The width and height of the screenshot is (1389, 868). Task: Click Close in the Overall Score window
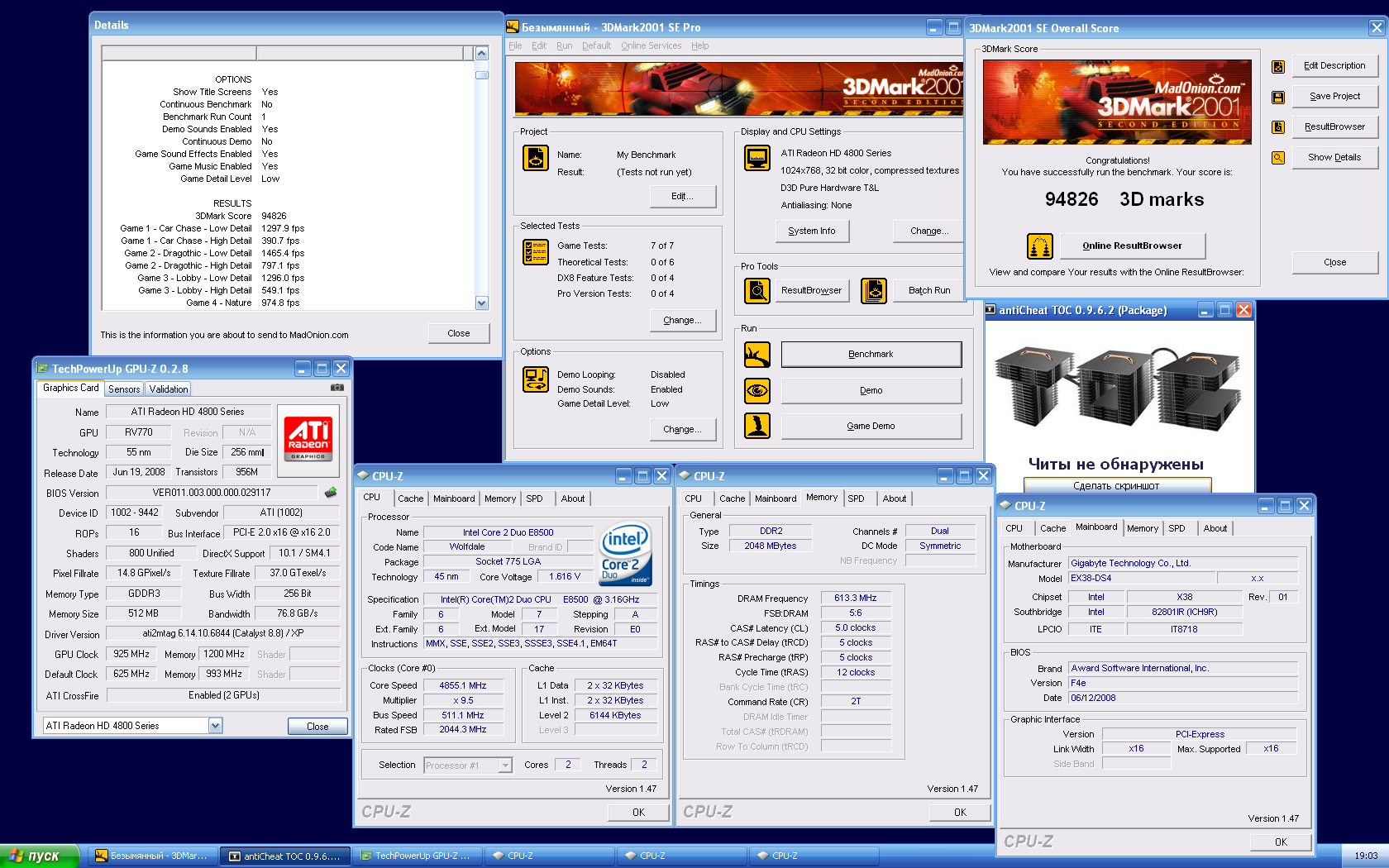[1334, 263]
